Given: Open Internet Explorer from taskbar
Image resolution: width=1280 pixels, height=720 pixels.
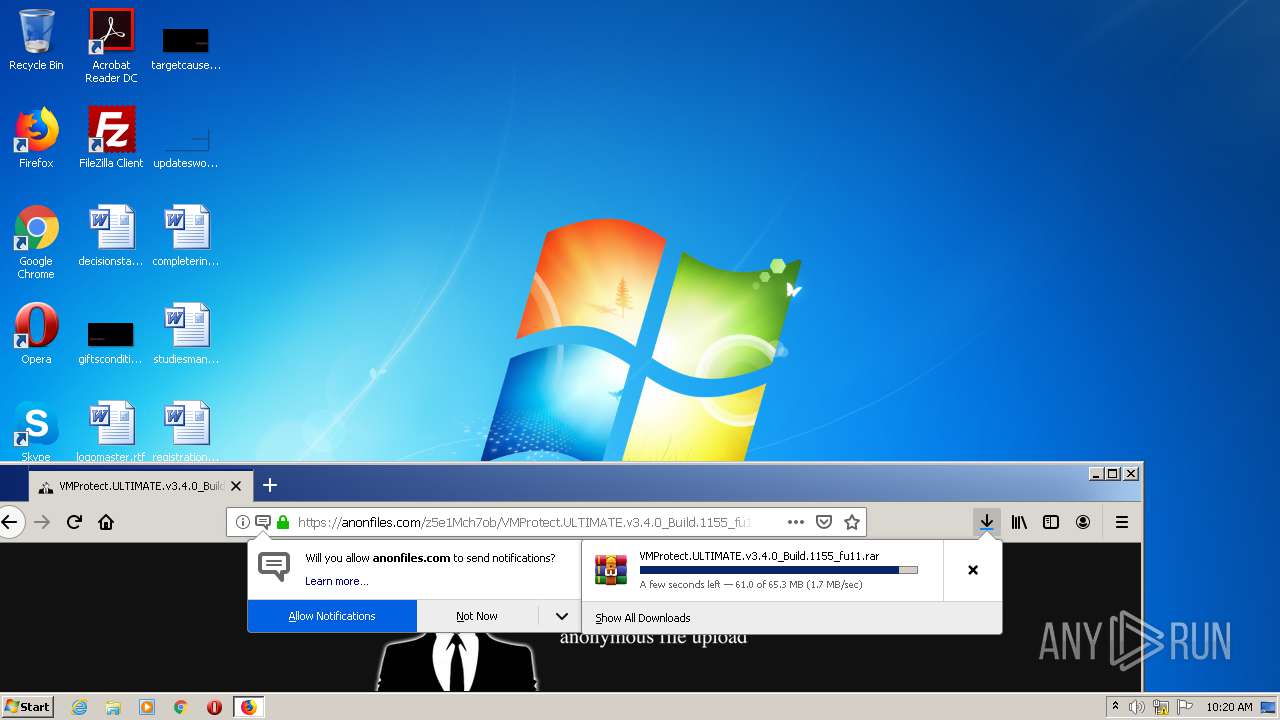Looking at the screenshot, I should pos(79,707).
